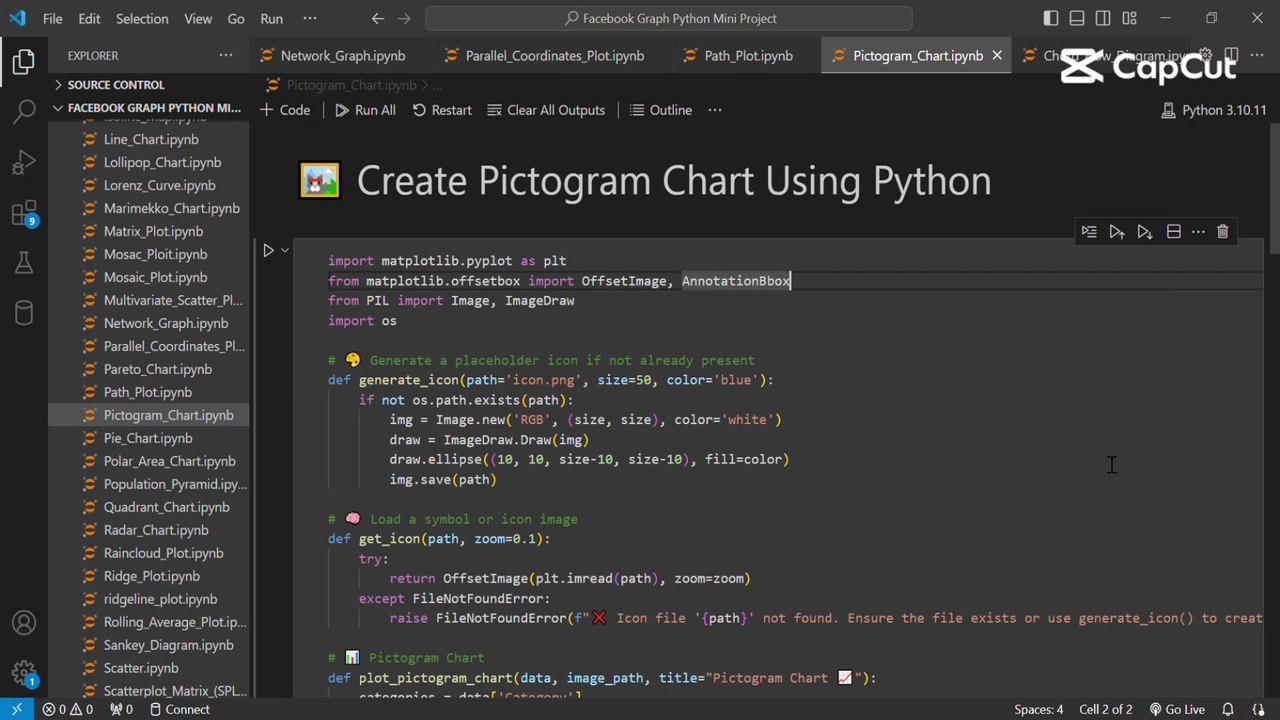Open Lollipop_Chart.ipynb in explorer
The image size is (1280, 720).
[162, 162]
